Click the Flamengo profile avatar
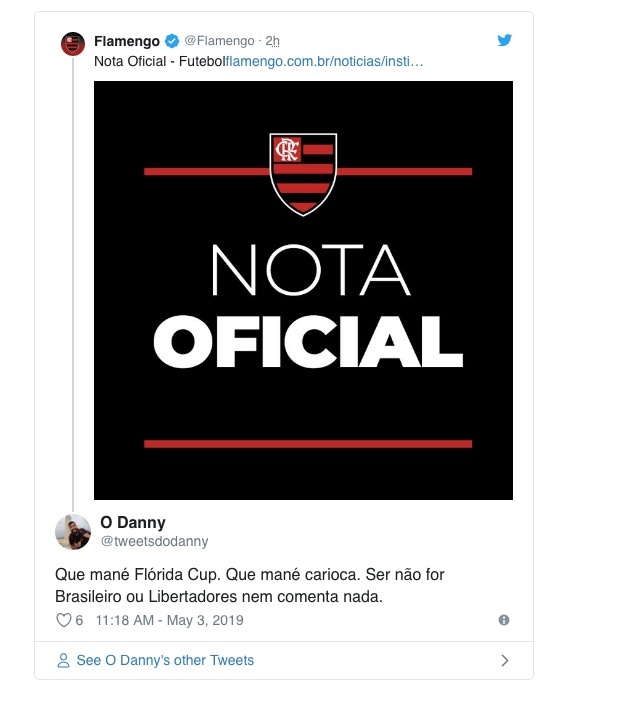This screenshot has height=727, width=631. coord(72,42)
